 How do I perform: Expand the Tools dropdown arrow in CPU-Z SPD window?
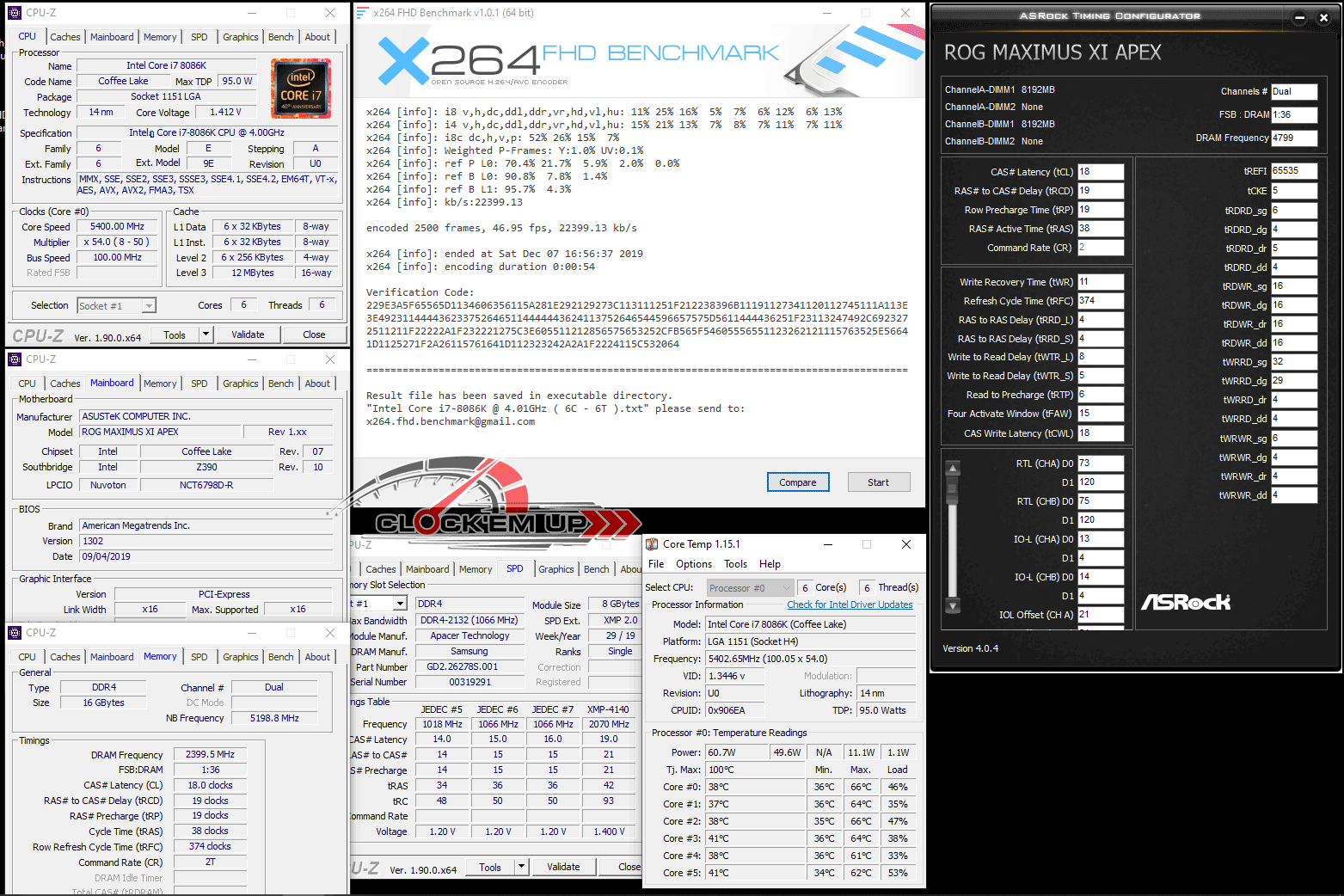coord(521,868)
